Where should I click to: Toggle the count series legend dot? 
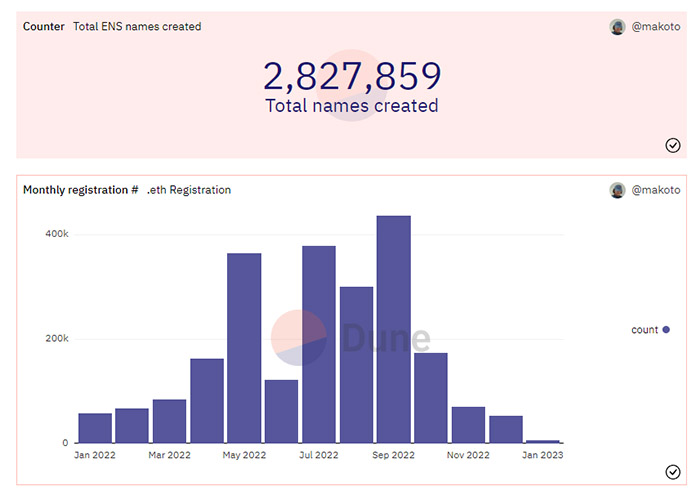[x=666, y=330]
